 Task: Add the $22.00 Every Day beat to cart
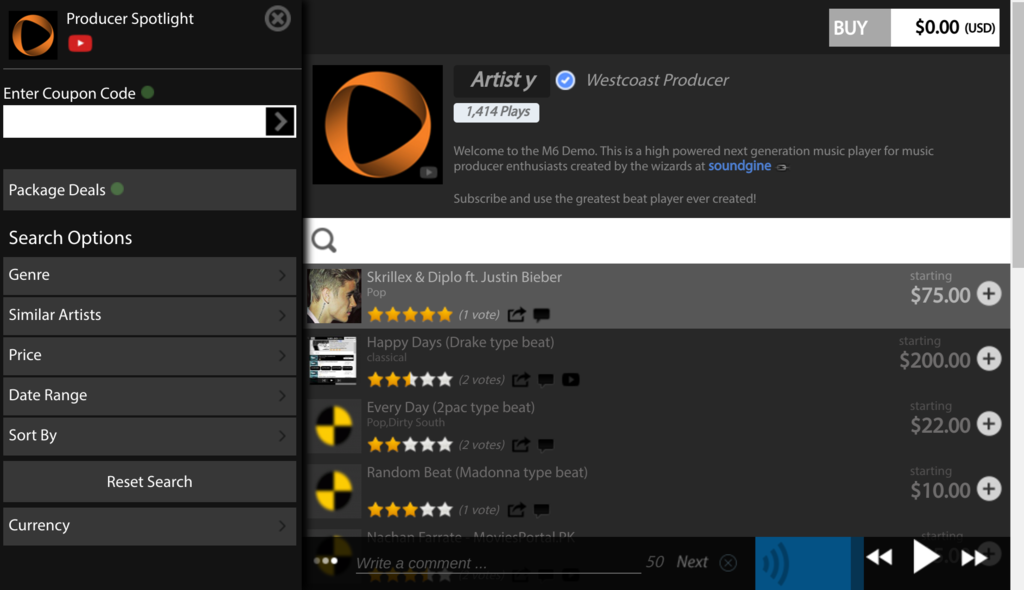(x=989, y=423)
